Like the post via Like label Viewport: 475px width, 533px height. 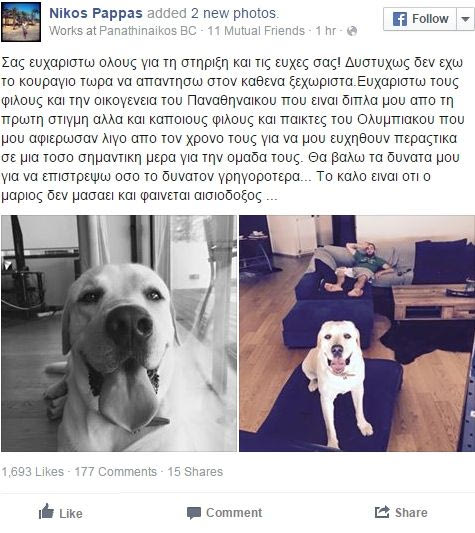(x=71, y=513)
